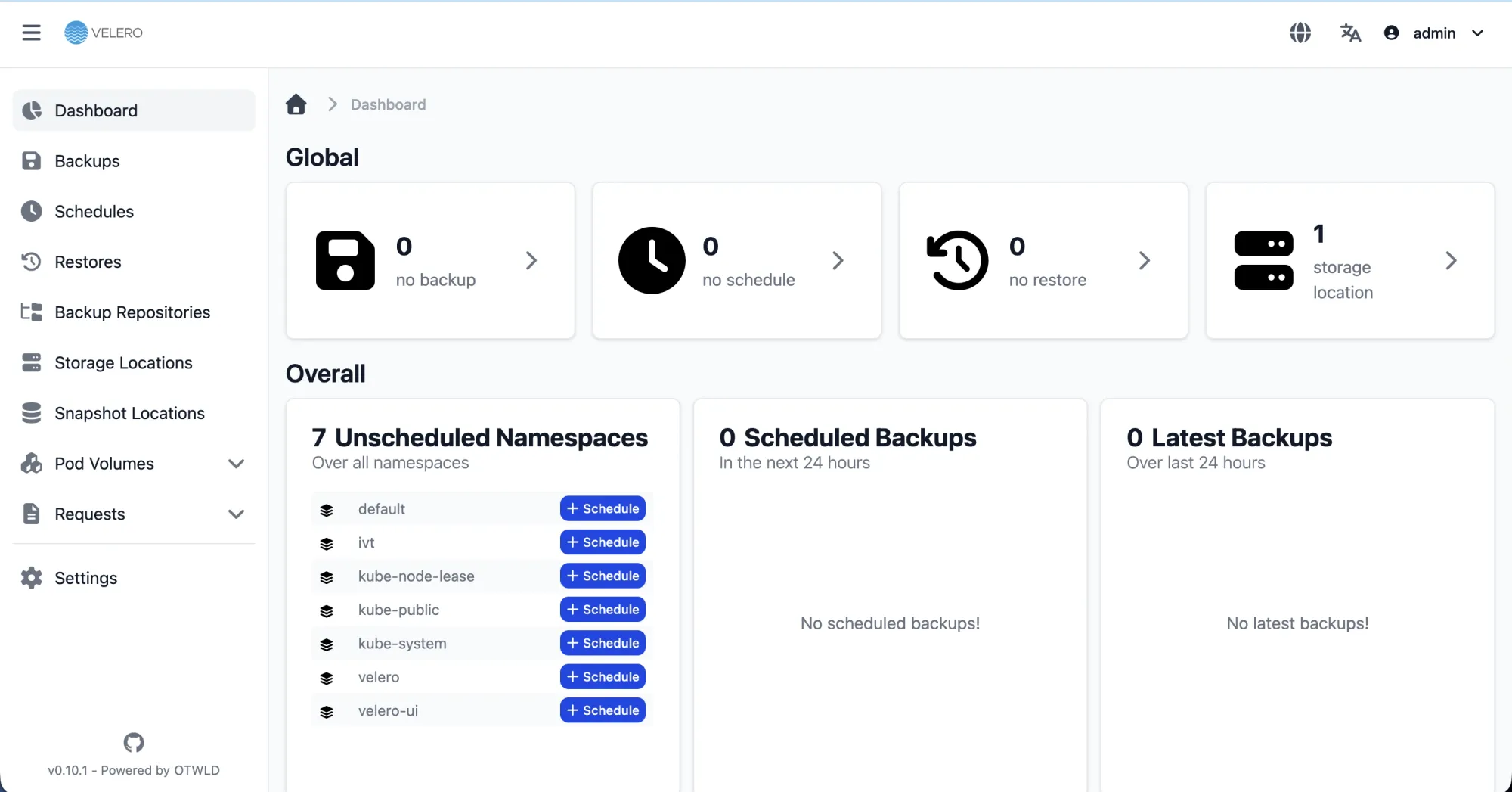The width and height of the screenshot is (1512, 792).
Task: Expand the Pod Volumes section
Action: coord(237,463)
